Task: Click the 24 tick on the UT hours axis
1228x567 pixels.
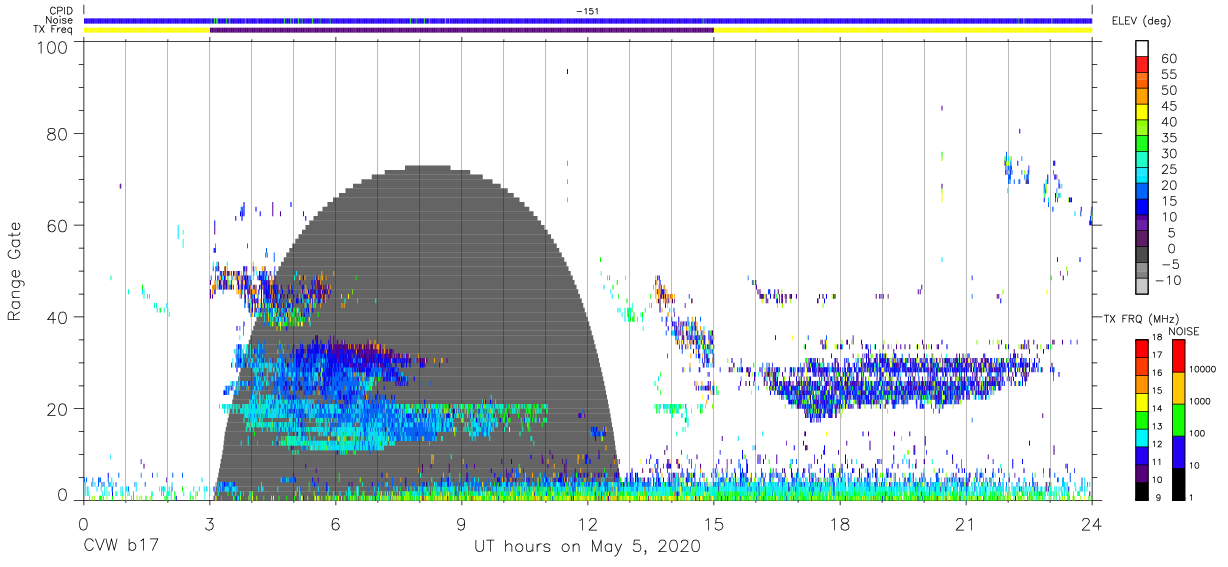Action: pos(1092,523)
